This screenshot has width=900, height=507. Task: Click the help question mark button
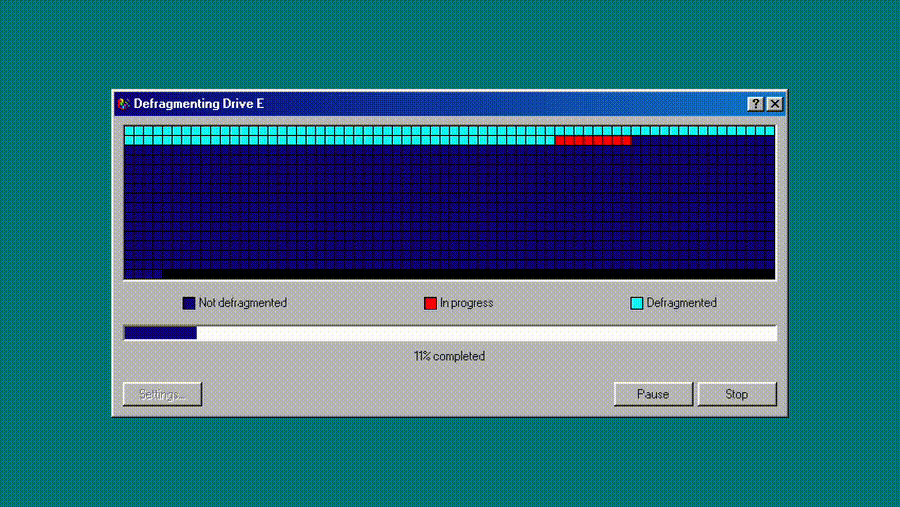755,104
